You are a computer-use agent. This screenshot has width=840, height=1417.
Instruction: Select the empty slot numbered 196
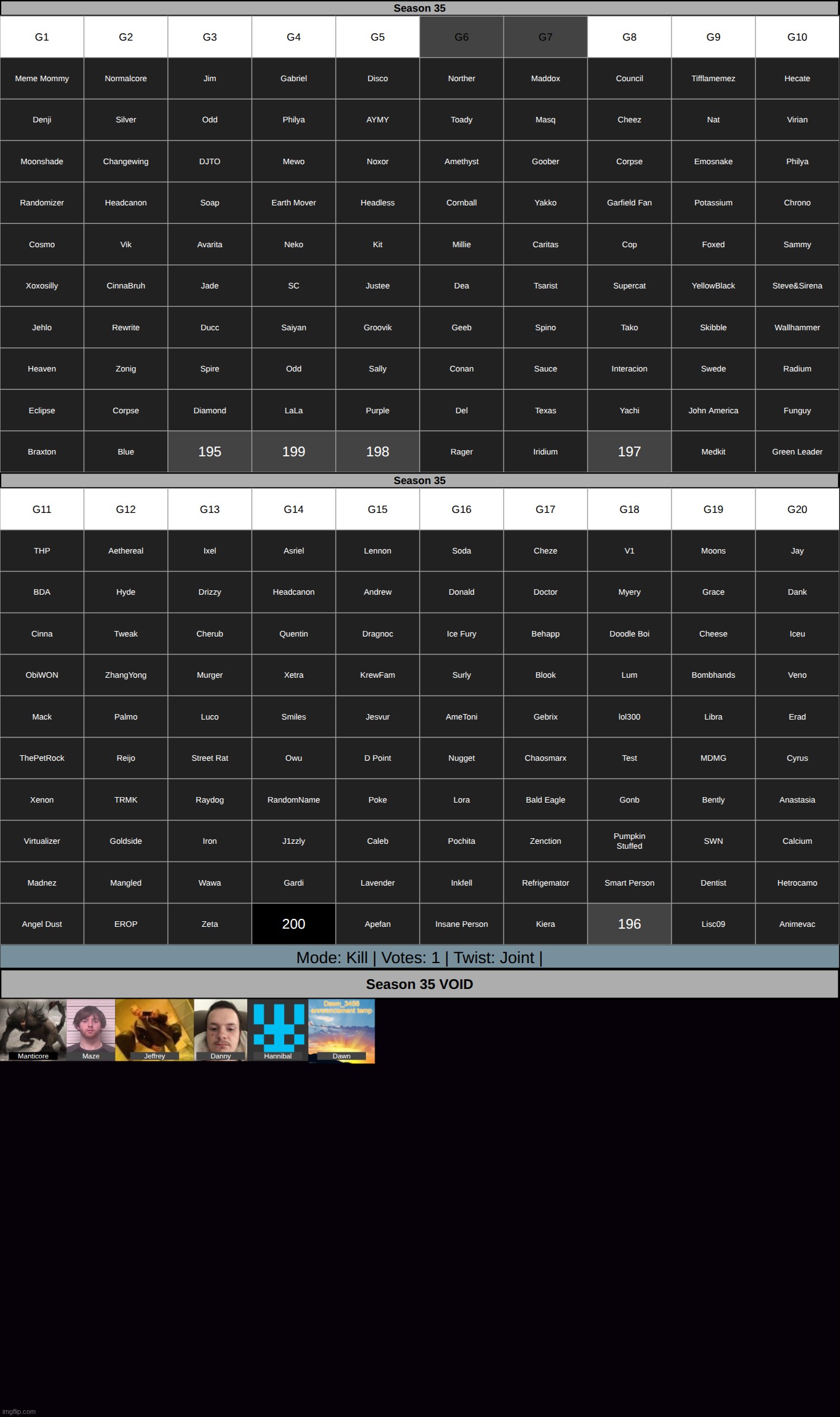point(629,924)
